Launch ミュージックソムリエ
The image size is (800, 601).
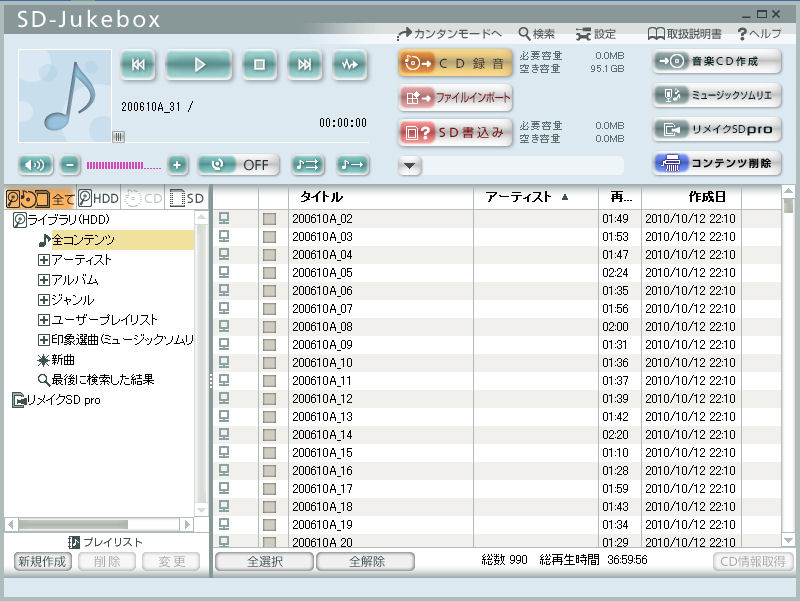click(717, 95)
